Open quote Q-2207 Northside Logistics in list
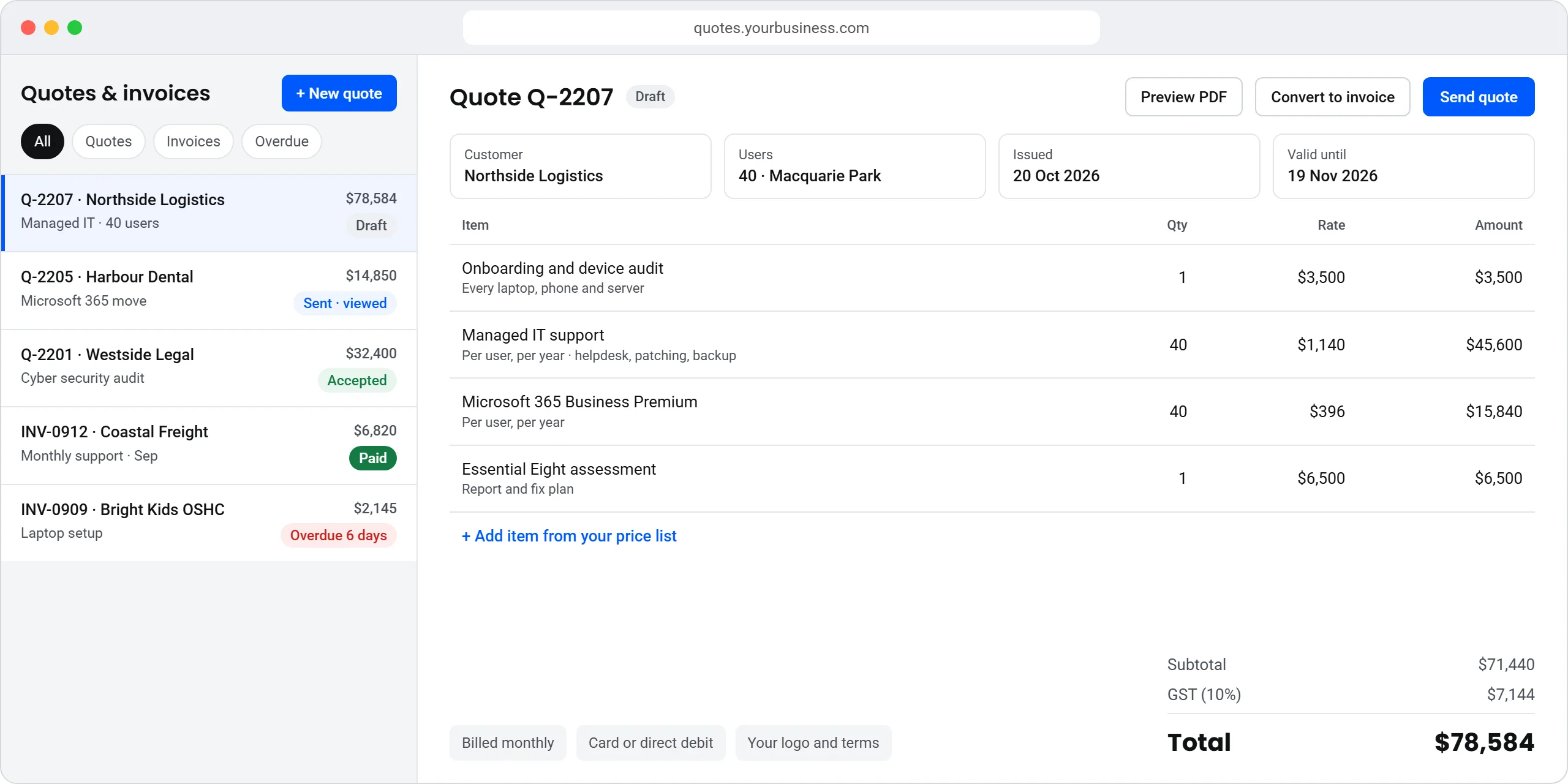The image size is (1568, 784). tap(209, 213)
